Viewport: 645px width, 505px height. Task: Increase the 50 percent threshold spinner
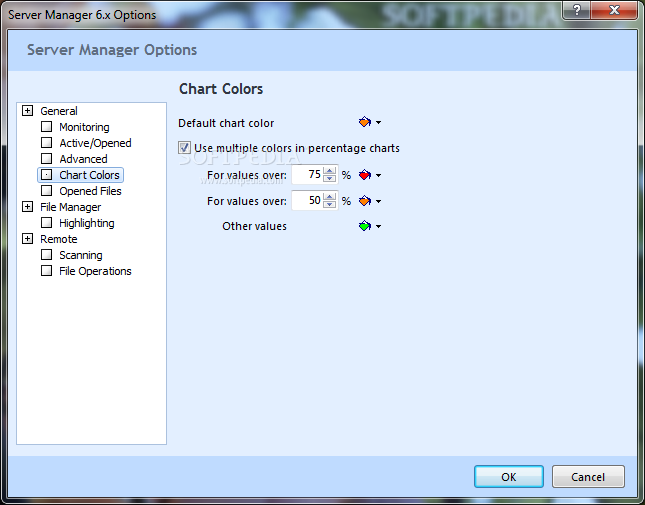tap(329, 197)
